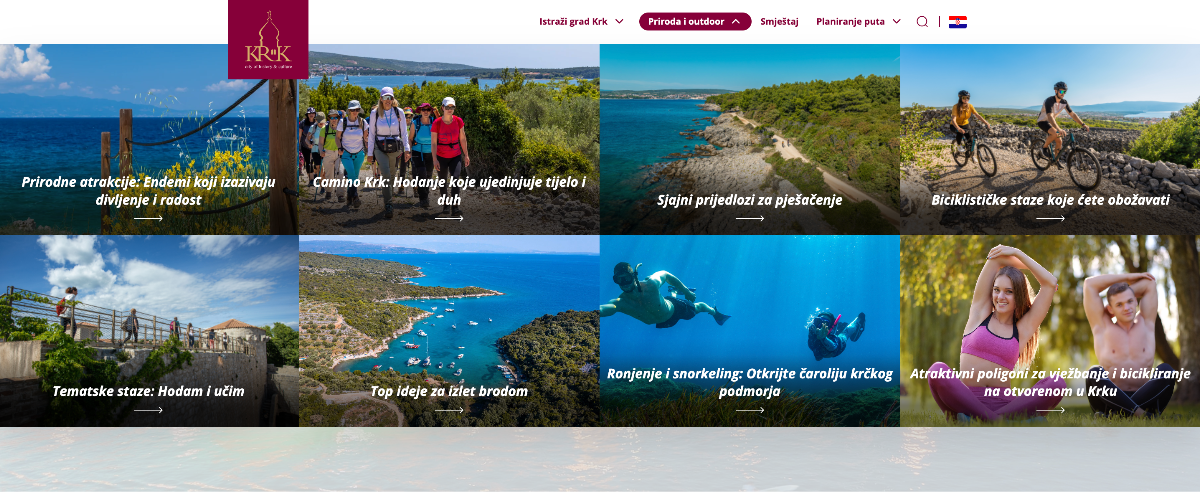This screenshot has height=492, width=1200.
Task: Open Biciklističke staze koje ćete obožavati link
Action: (x=1050, y=199)
